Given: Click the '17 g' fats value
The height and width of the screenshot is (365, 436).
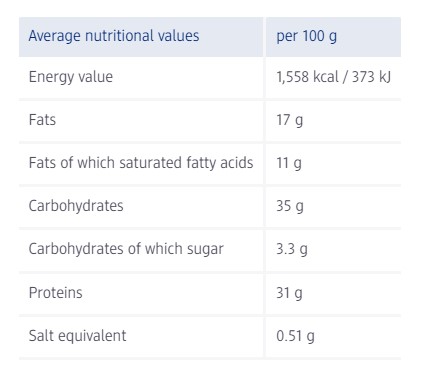Looking at the screenshot, I should click(x=289, y=120).
